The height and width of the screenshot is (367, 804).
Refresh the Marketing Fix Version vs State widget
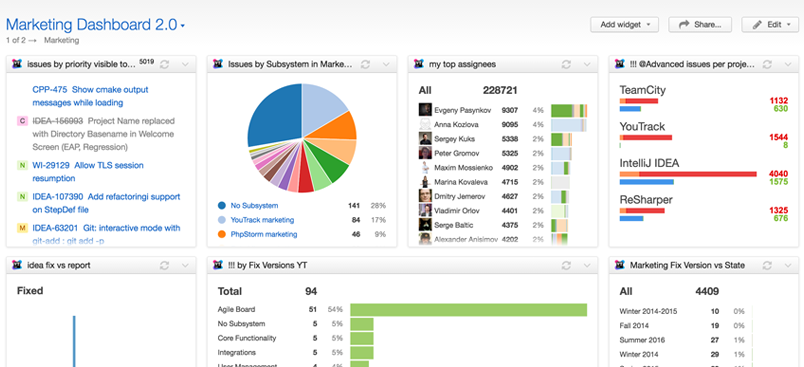click(768, 265)
